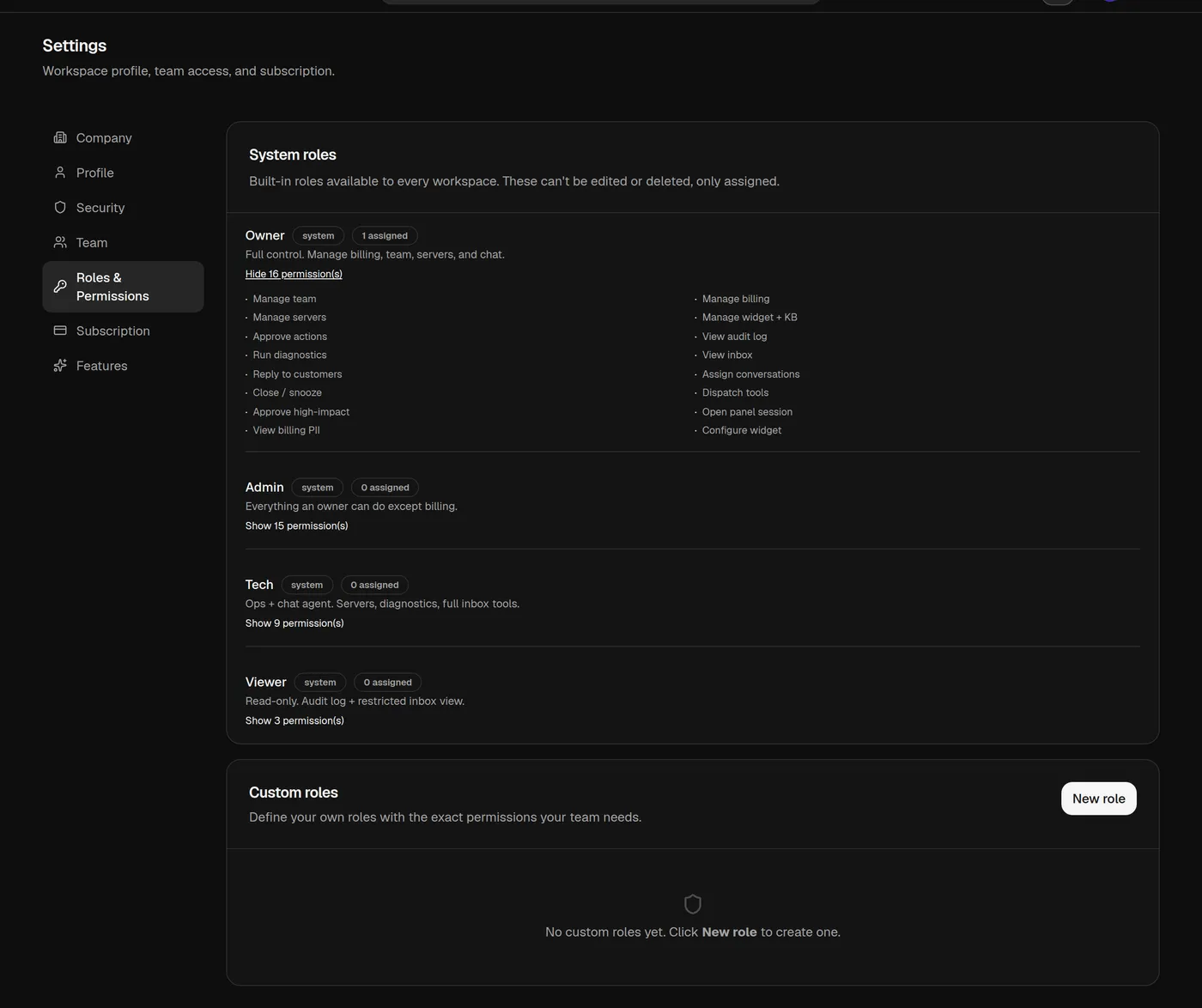Click the Team people icon
The width and height of the screenshot is (1202, 1008).
(x=60, y=243)
